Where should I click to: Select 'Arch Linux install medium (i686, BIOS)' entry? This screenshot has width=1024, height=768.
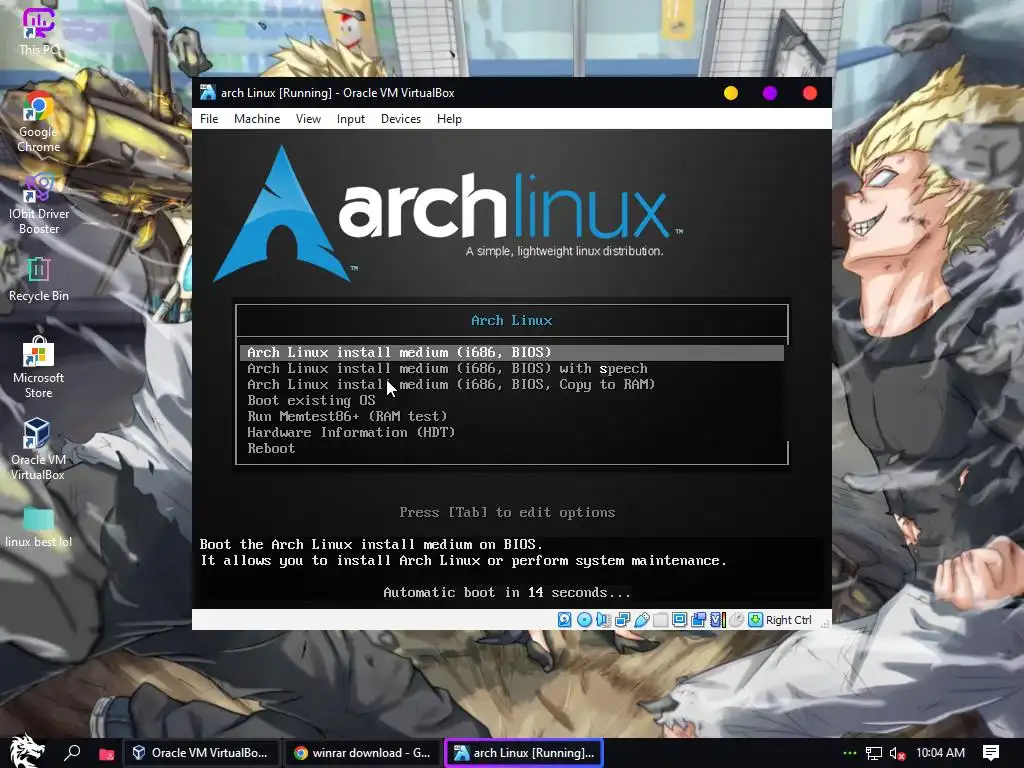(512, 353)
